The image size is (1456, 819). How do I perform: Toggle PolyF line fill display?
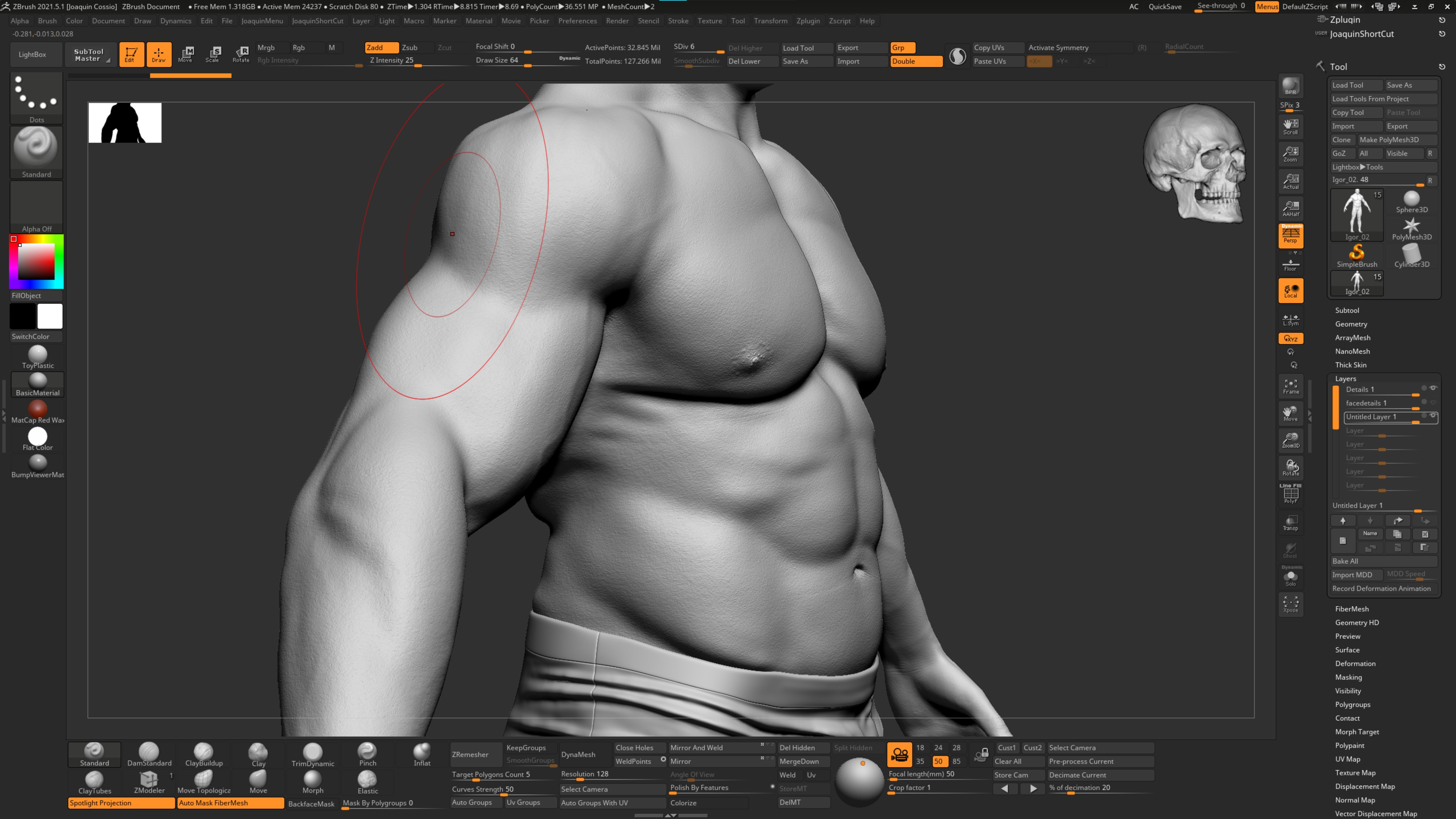(x=1290, y=494)
